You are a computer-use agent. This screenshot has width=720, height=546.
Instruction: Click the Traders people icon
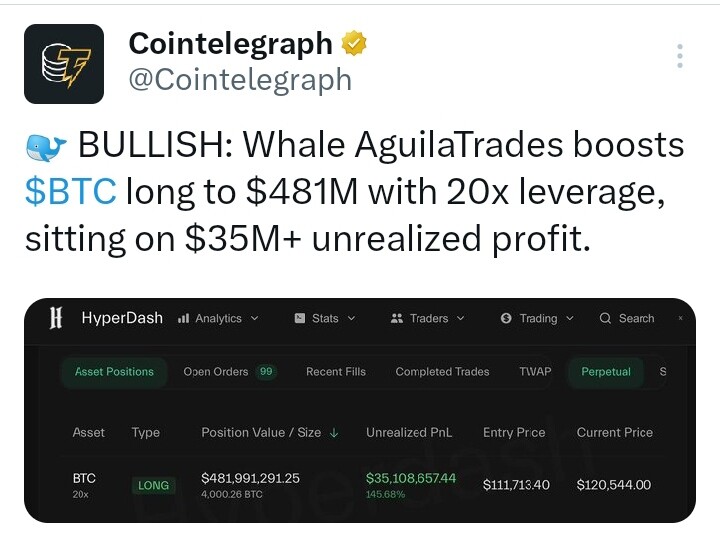pyautogui.click(x=397, y=318)
